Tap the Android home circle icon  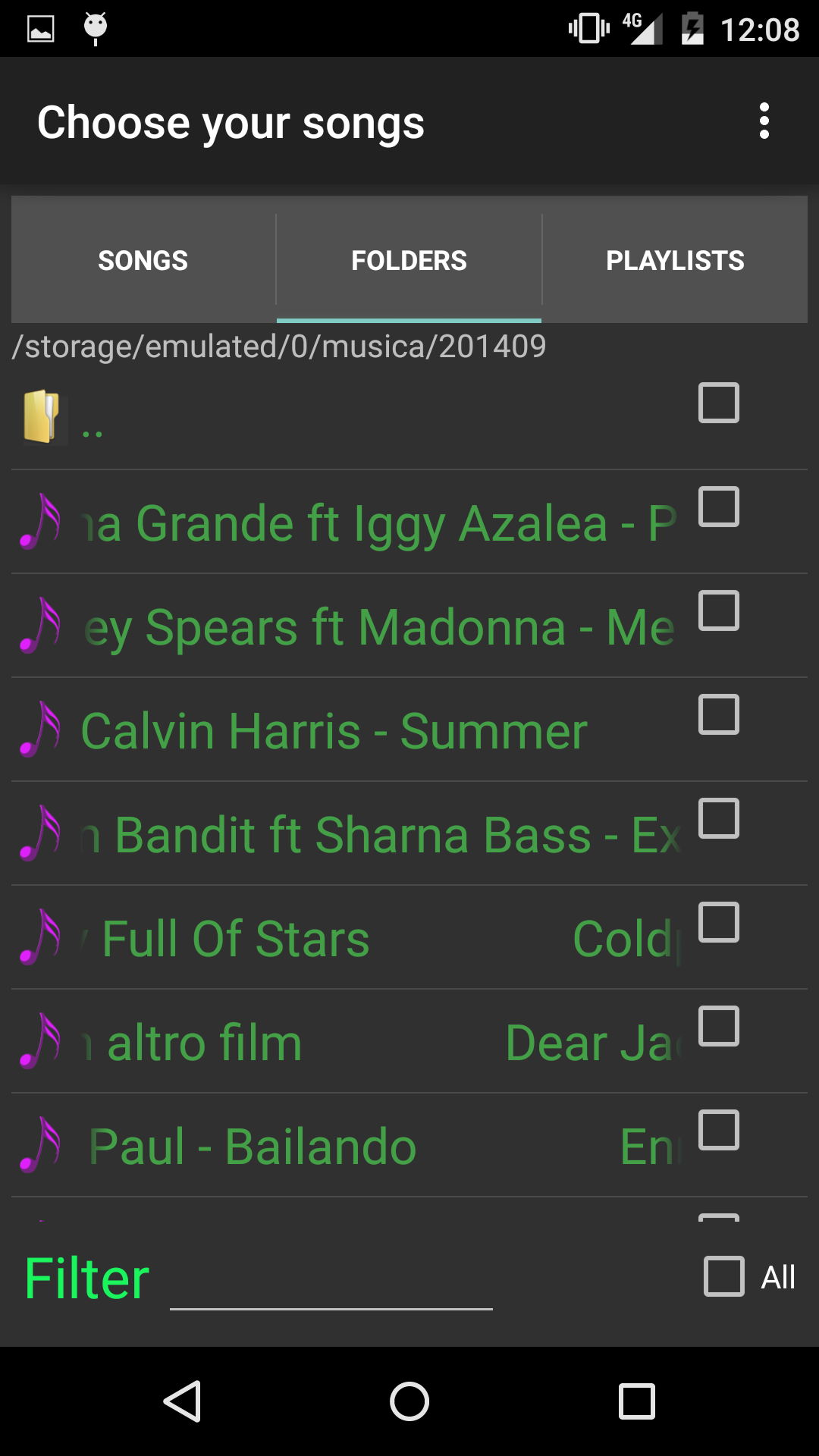pyautogui.click(x=409, y=1401)
